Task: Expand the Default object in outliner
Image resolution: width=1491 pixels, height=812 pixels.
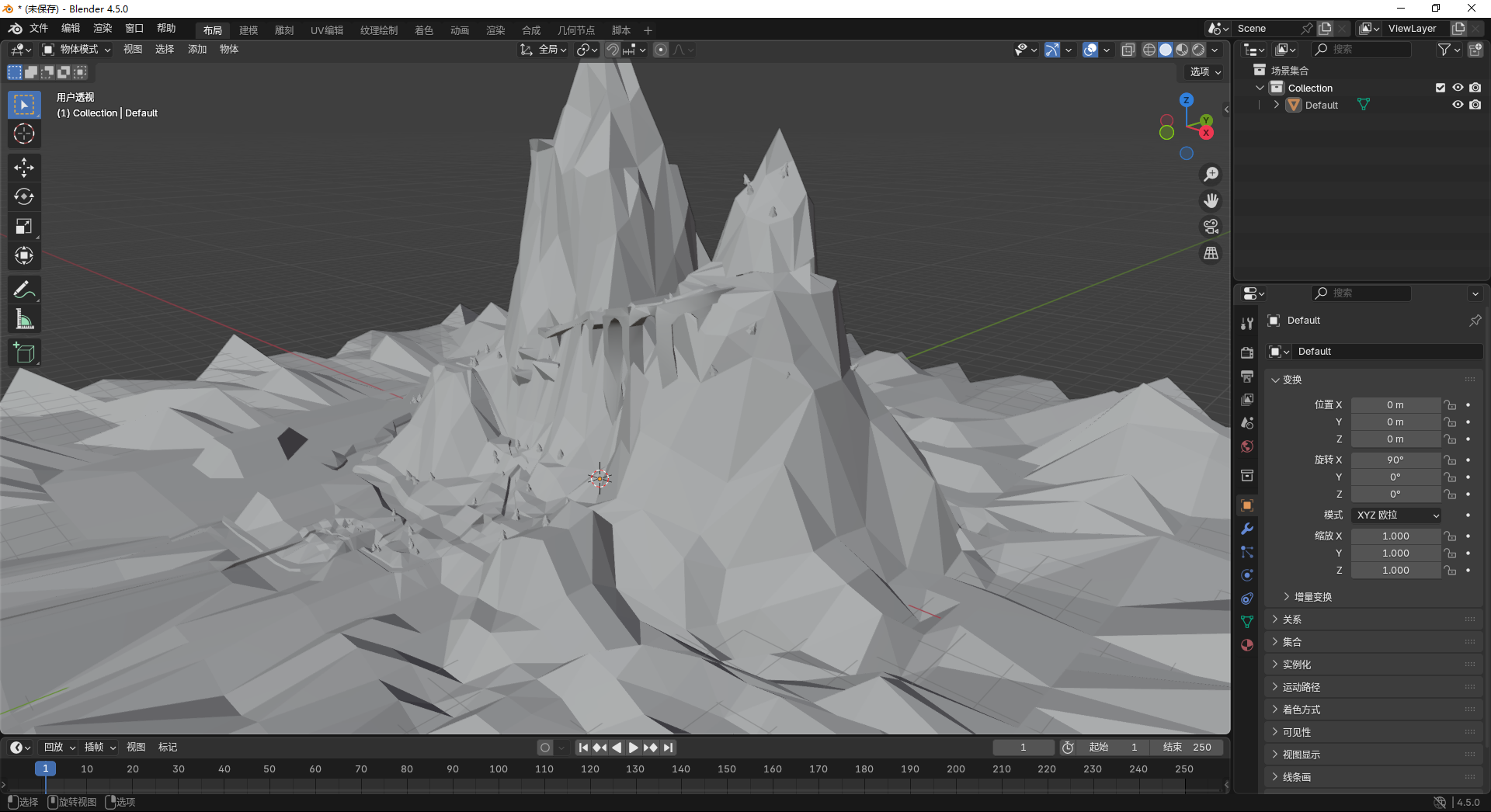Action: click(1276, 105)
